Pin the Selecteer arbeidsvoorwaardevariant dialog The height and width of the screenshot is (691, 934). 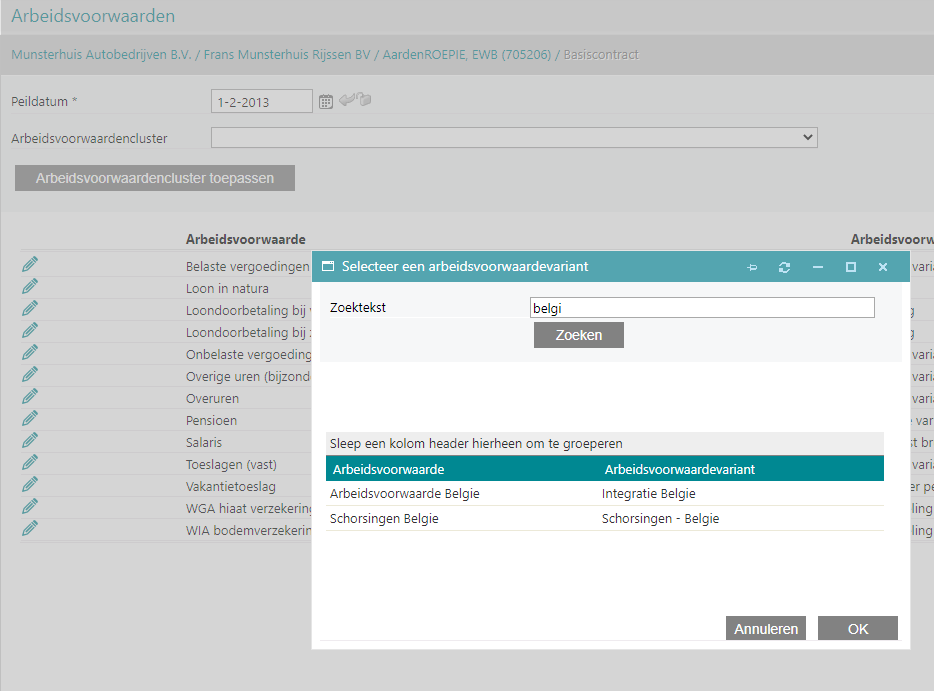(x=752, y=267)
